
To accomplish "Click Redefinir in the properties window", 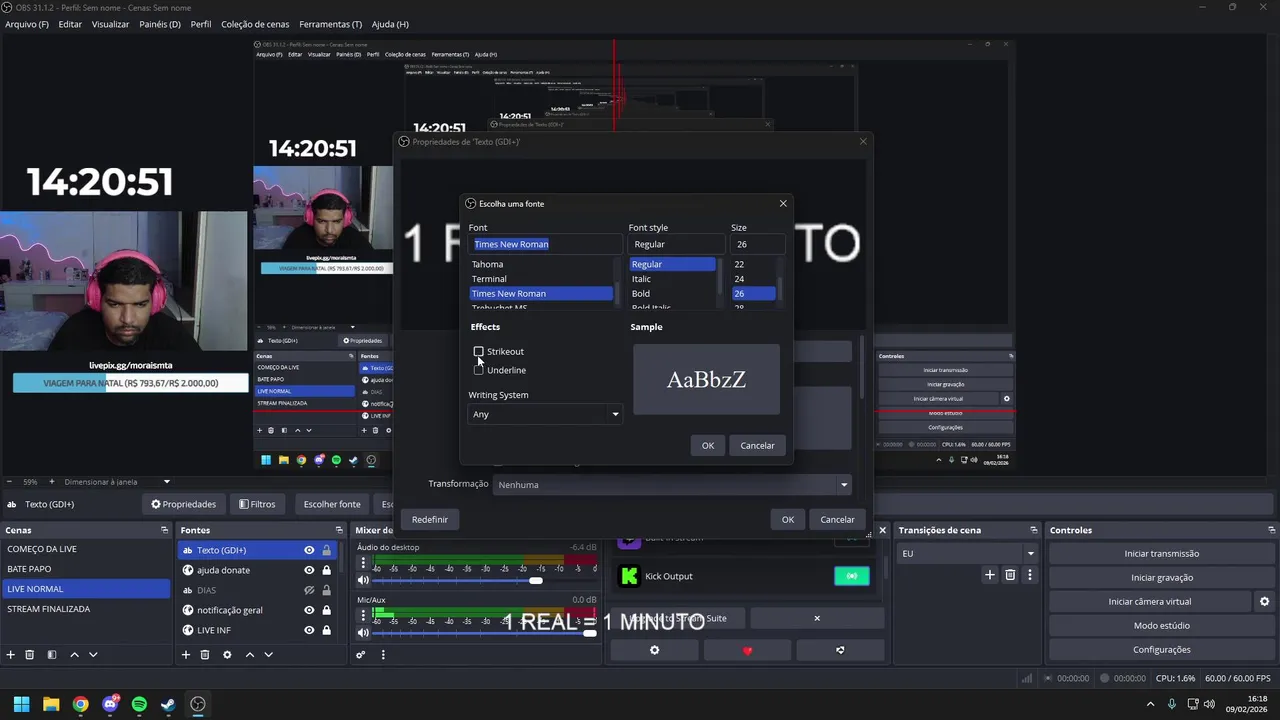I will click(x=430, y=519).
